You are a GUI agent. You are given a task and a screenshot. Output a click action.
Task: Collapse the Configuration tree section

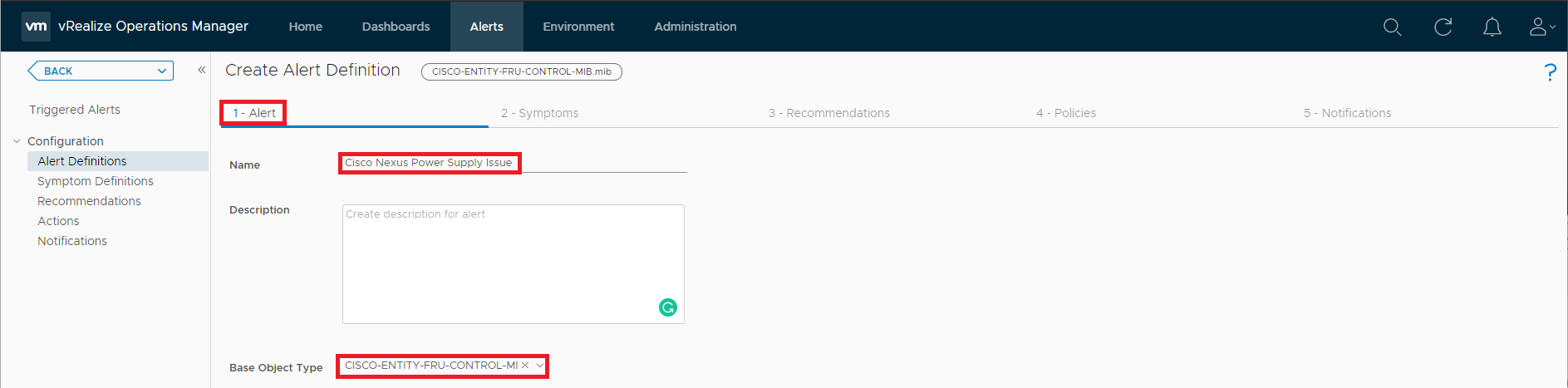pyautogui.click(x=17, y=141)
